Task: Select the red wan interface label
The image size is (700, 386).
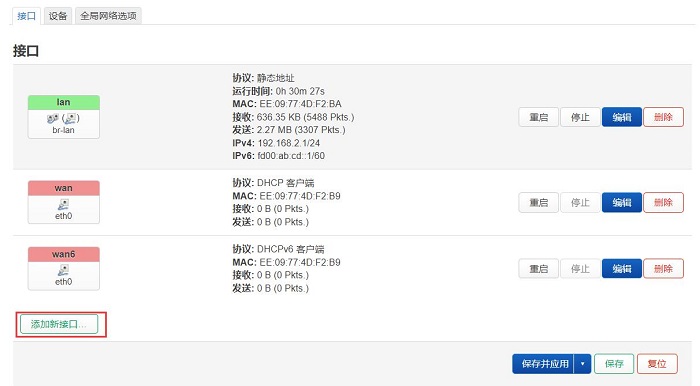Action: tap(64, 188)
